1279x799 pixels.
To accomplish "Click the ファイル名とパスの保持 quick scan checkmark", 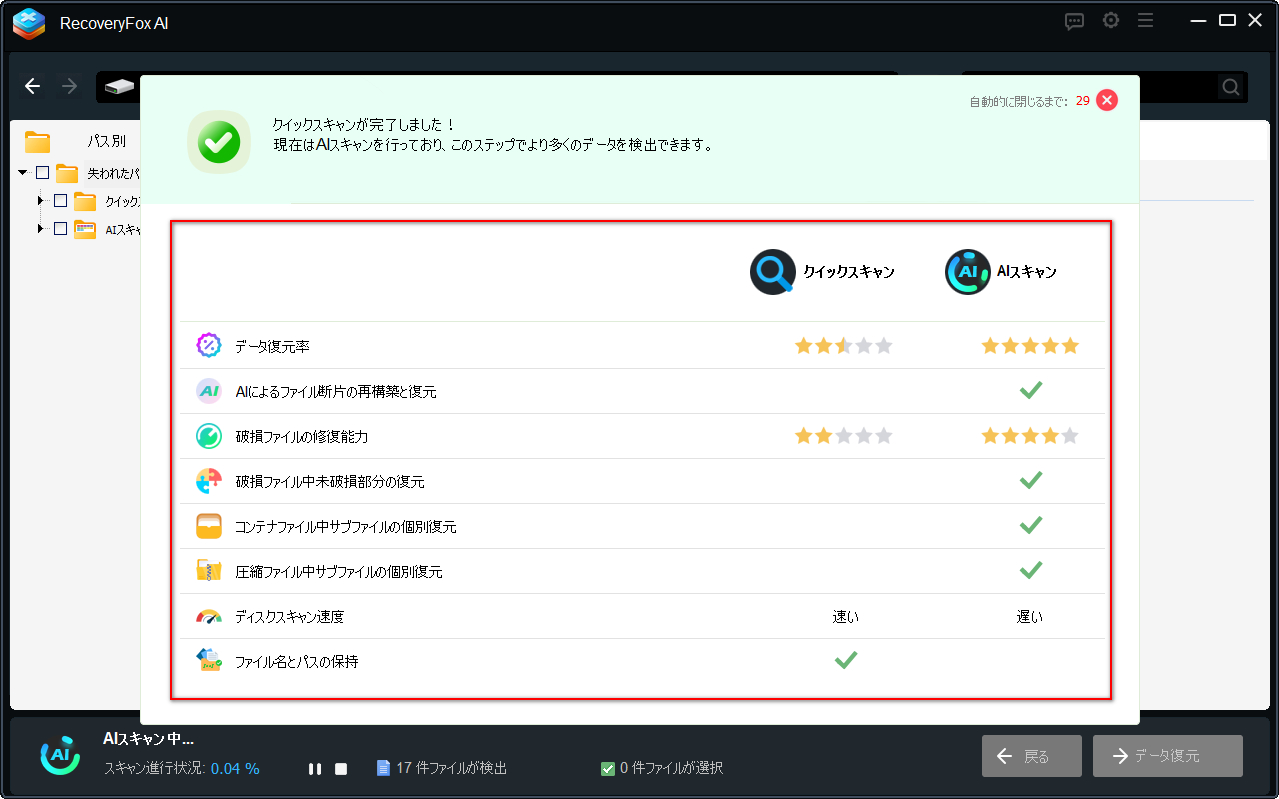I will [x=846, y=660].
